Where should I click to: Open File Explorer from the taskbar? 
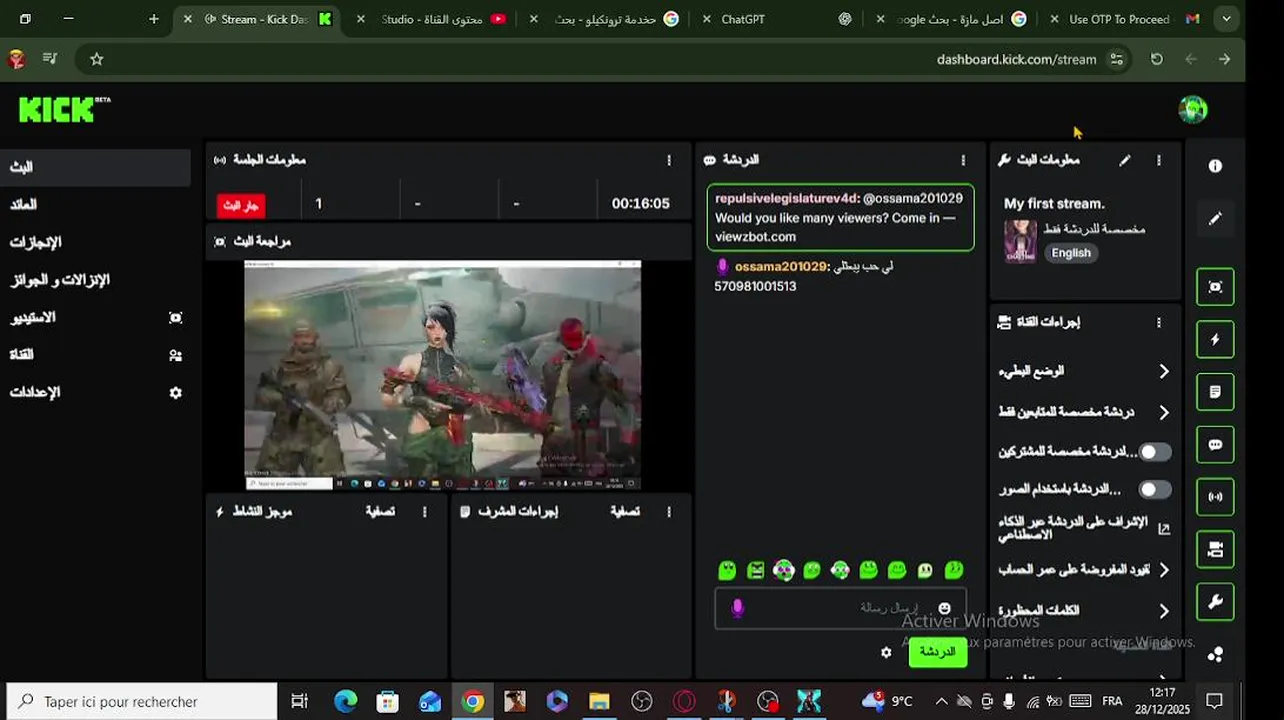[x=599, y=701]
